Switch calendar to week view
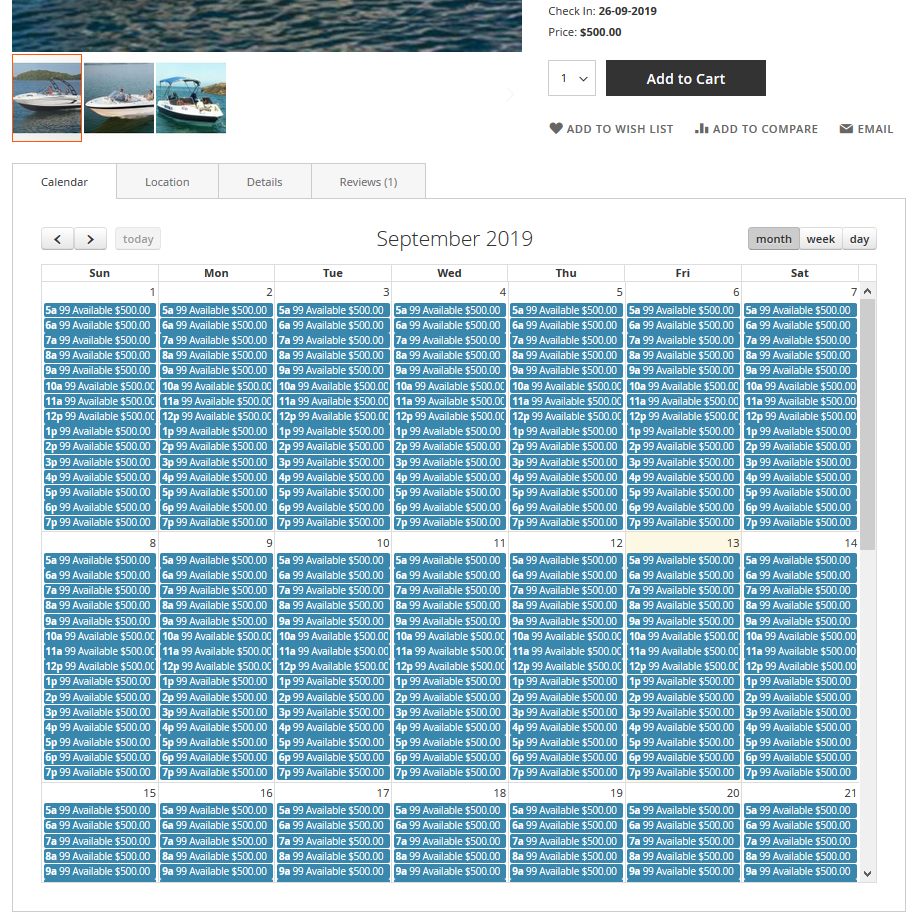This screenshot has height=920, width=920. 821,239
